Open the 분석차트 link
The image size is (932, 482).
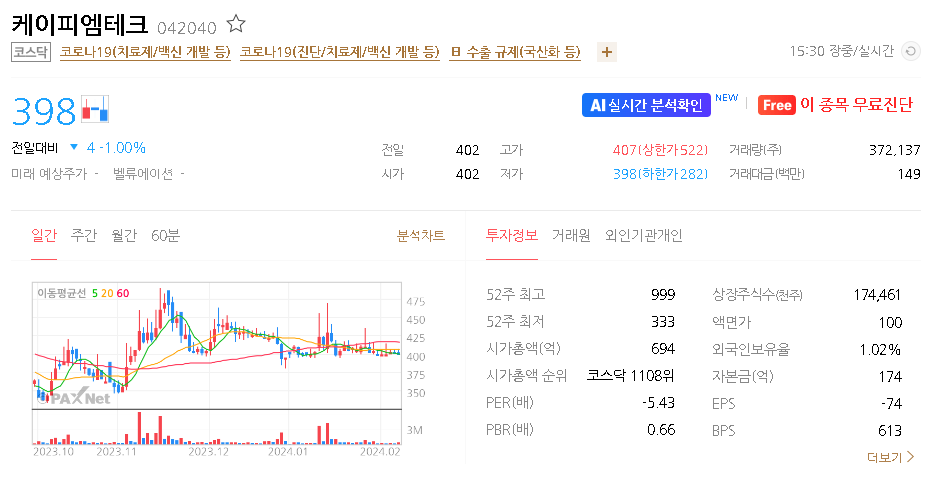coord(421,236)
